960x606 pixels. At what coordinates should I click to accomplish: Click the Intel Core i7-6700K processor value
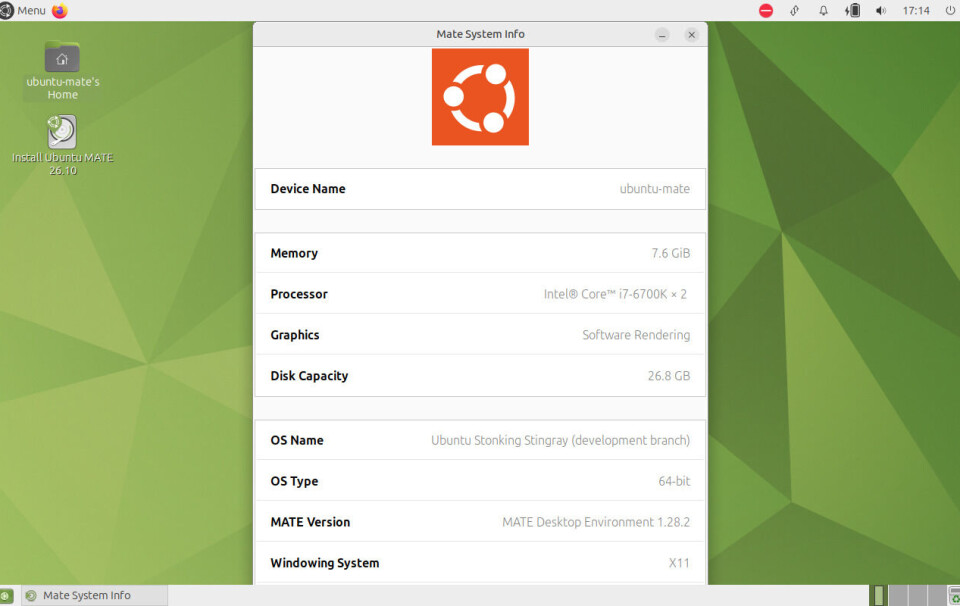tap(615, 294)
